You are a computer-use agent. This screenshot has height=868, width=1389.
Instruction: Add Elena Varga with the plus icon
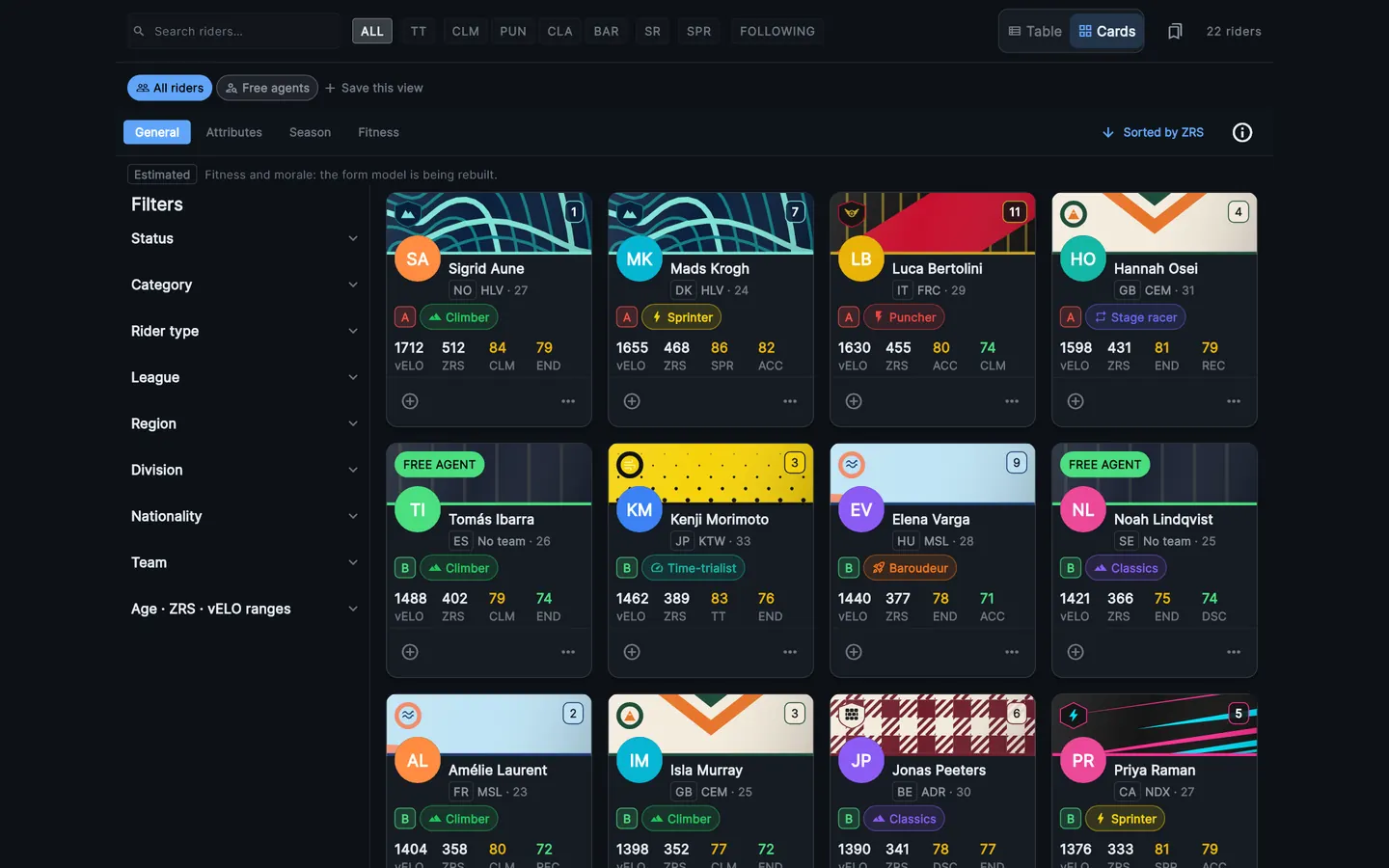click(854, 652)
